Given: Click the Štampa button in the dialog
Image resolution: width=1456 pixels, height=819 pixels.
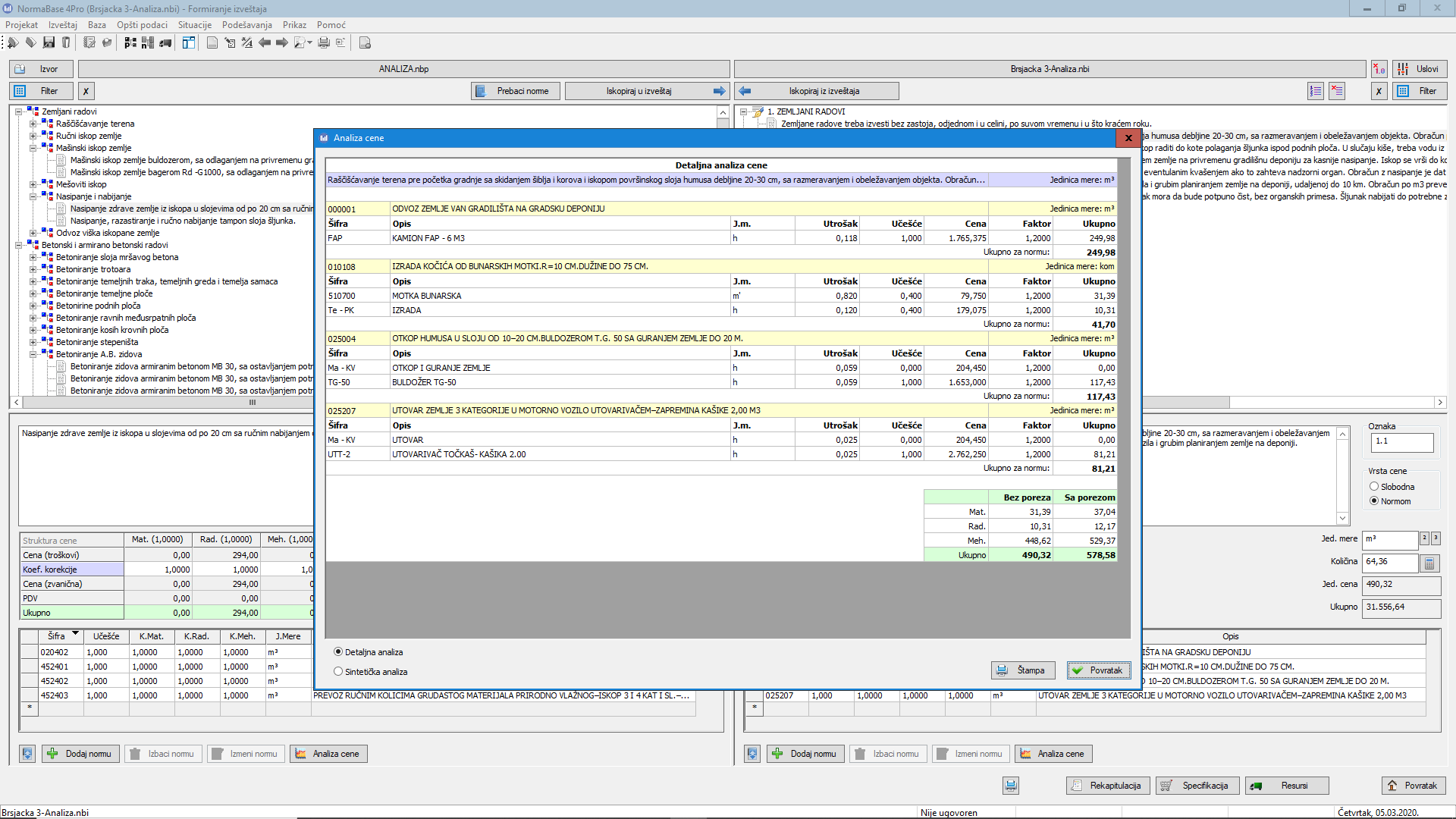Looking at the screenshot, I should click(1022, 670).
